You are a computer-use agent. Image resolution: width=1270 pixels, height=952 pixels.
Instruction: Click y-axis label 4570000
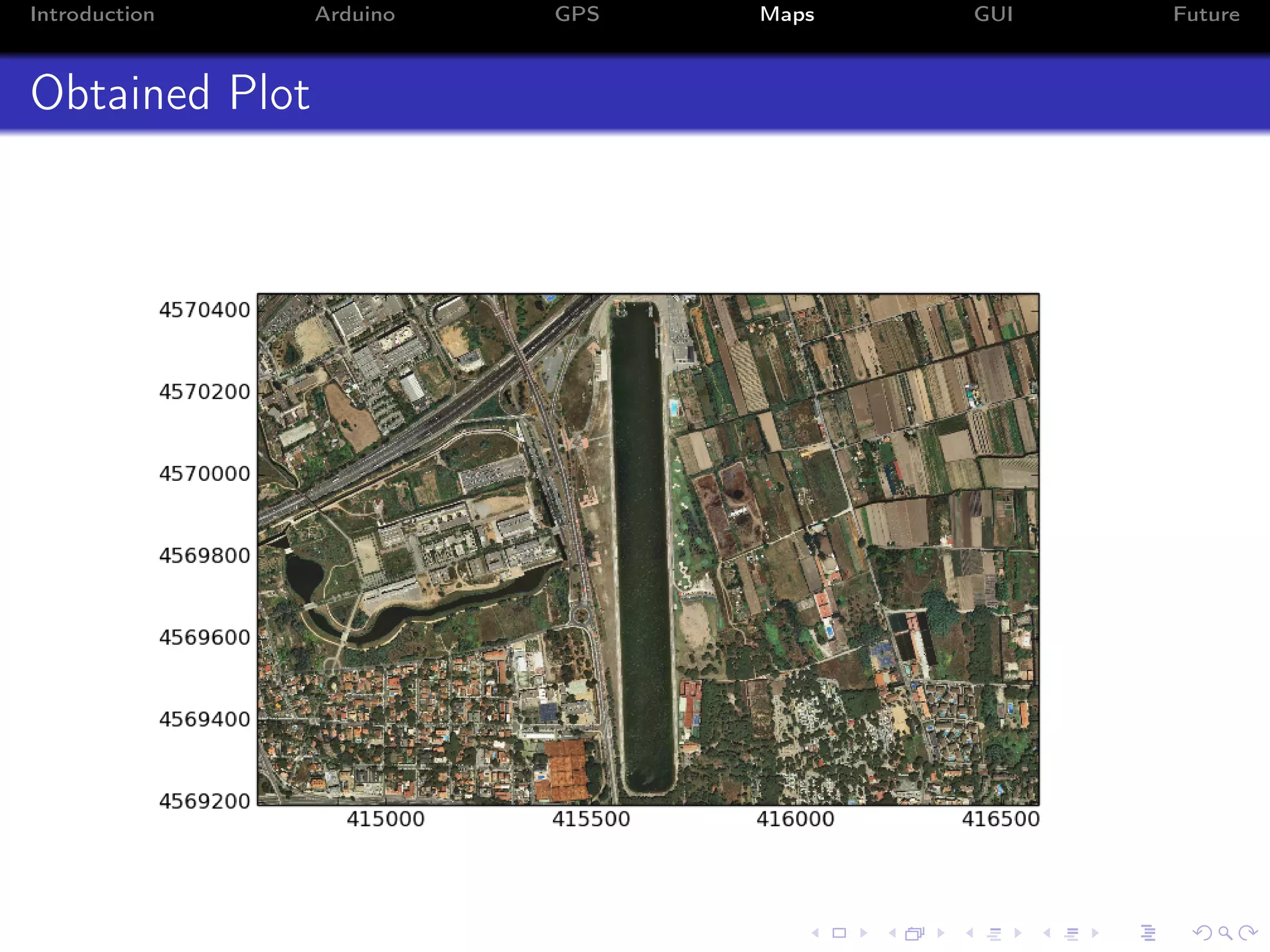tap(205, 474)
